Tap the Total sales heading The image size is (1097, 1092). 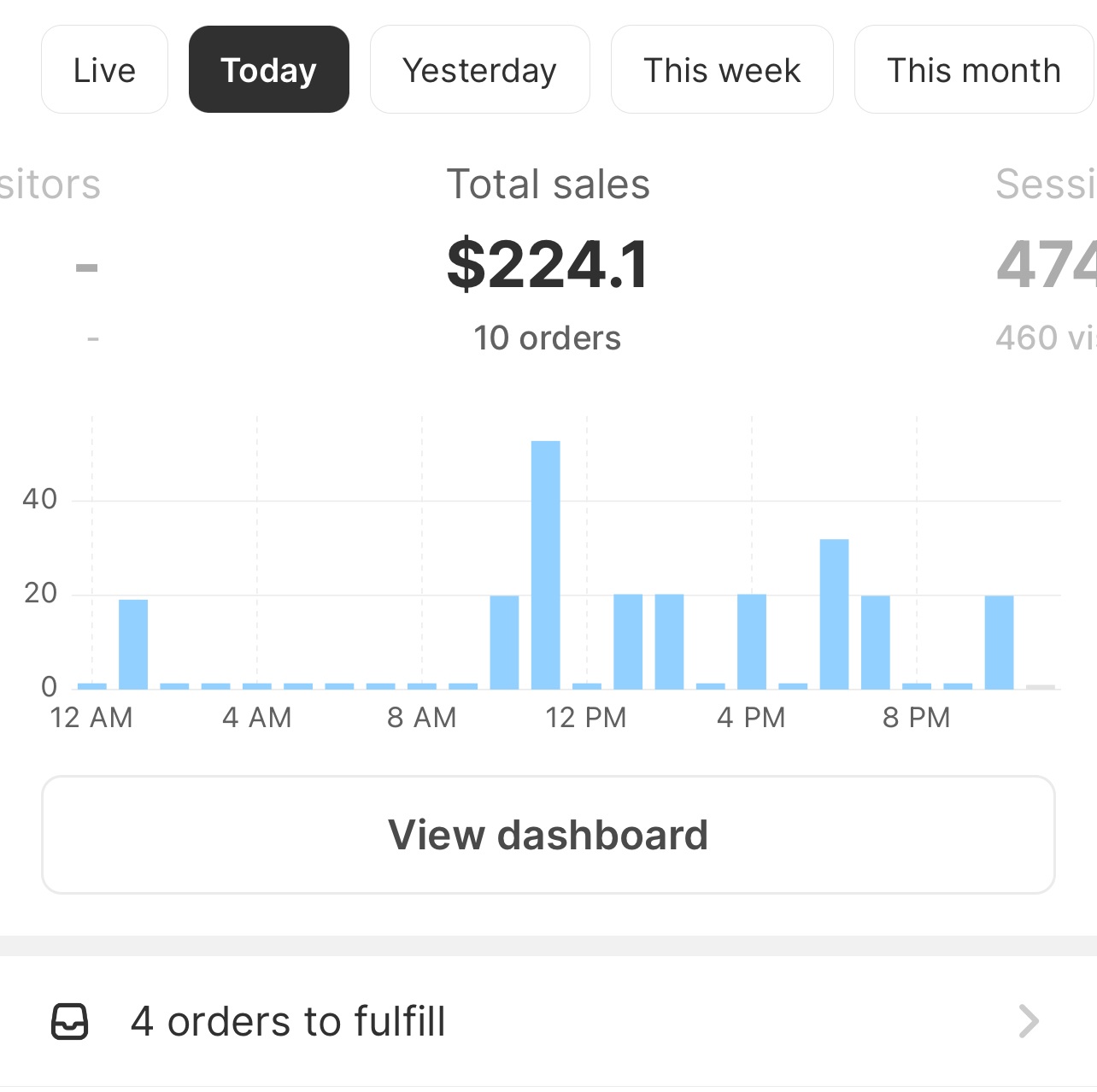[548, 185]
